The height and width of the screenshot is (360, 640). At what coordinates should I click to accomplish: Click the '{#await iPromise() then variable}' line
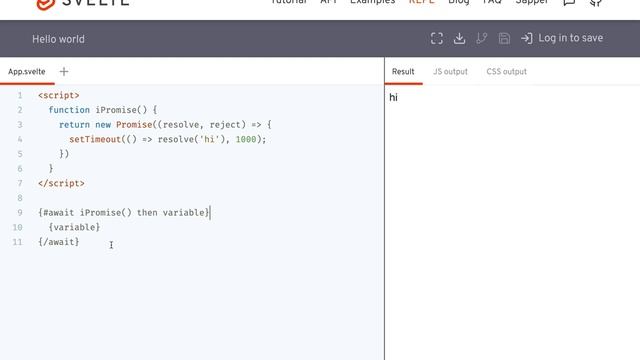[124, 213]
